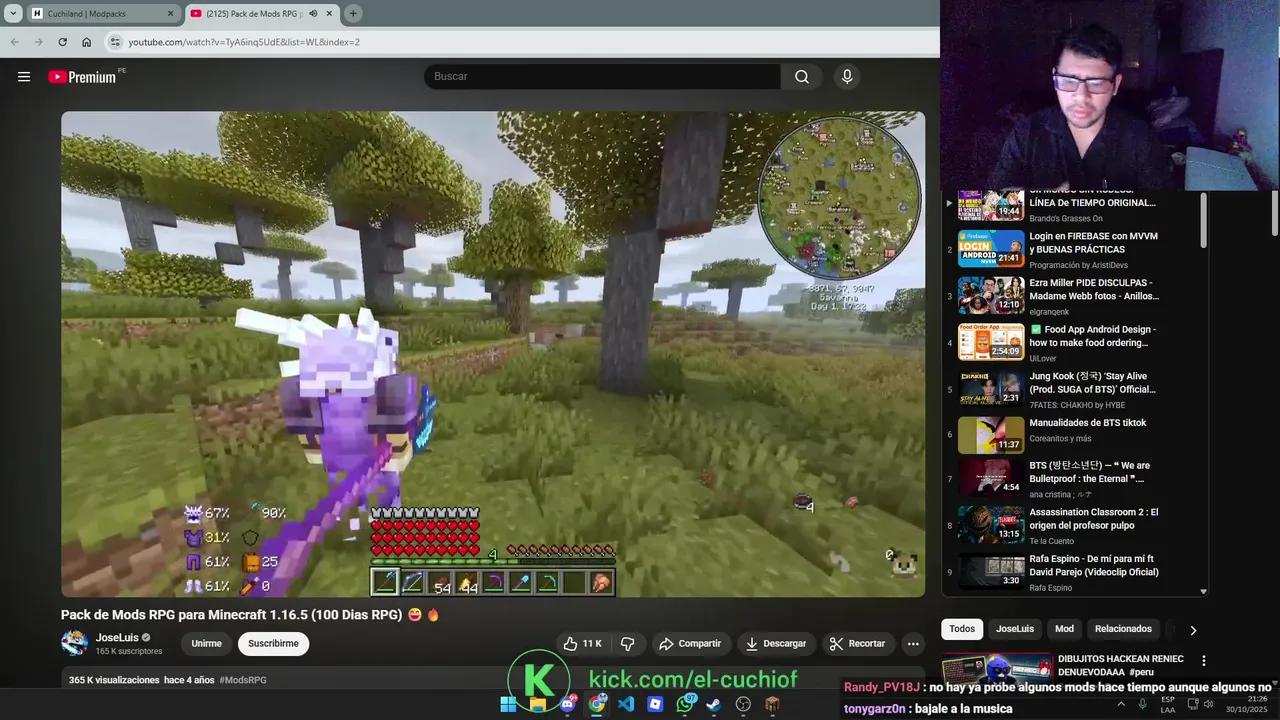View site information icon in address bar
The height and width of the screenshot is (720, 1280).
coord(115,42)
